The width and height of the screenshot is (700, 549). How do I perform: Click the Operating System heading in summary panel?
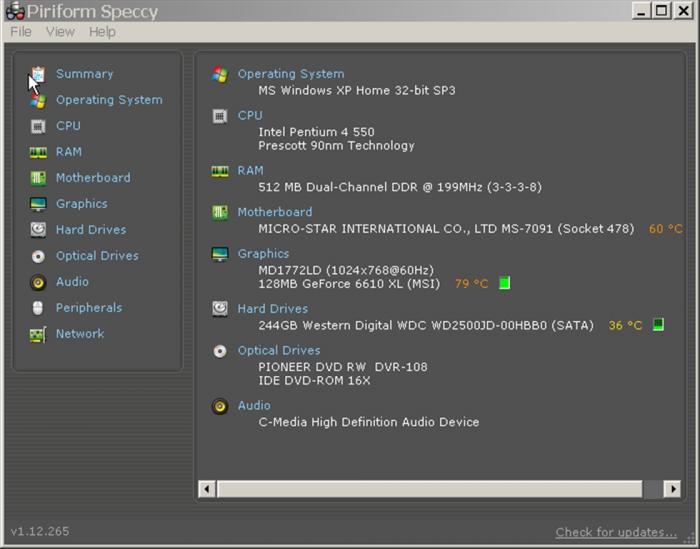coord(291,74)
